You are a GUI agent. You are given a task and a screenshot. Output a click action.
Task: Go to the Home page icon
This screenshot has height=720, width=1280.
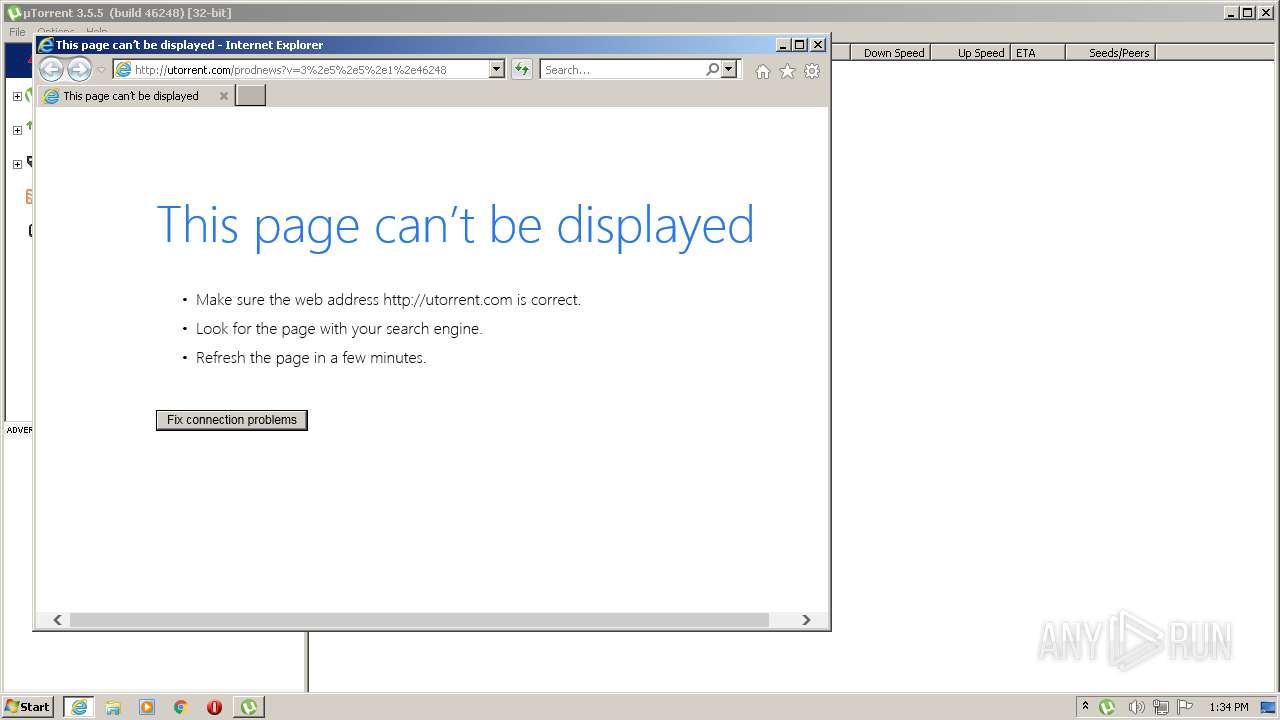pos(763,71)
